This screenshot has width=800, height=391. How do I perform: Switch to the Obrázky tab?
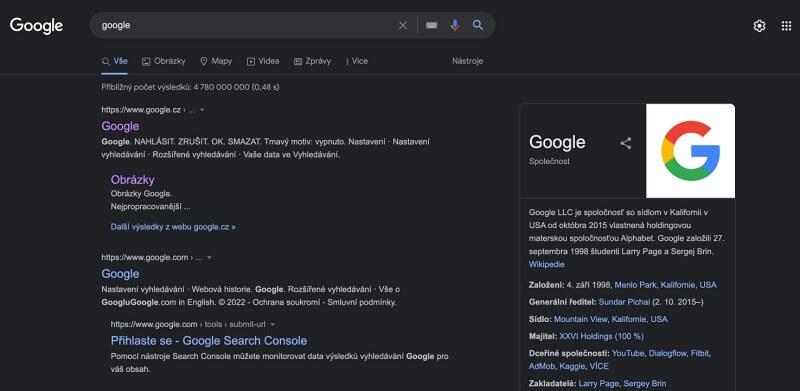coord(164,61)
